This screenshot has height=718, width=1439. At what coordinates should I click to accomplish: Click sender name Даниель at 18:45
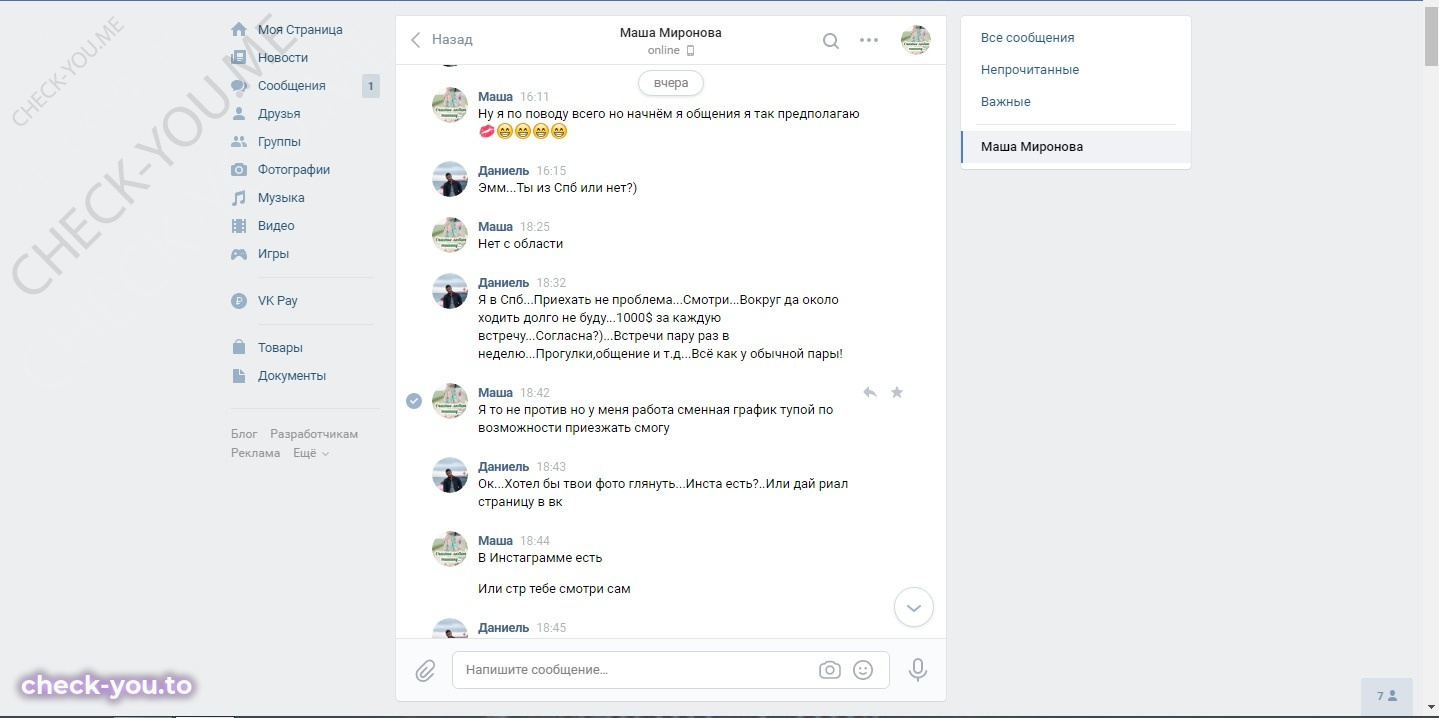[504, 628]
